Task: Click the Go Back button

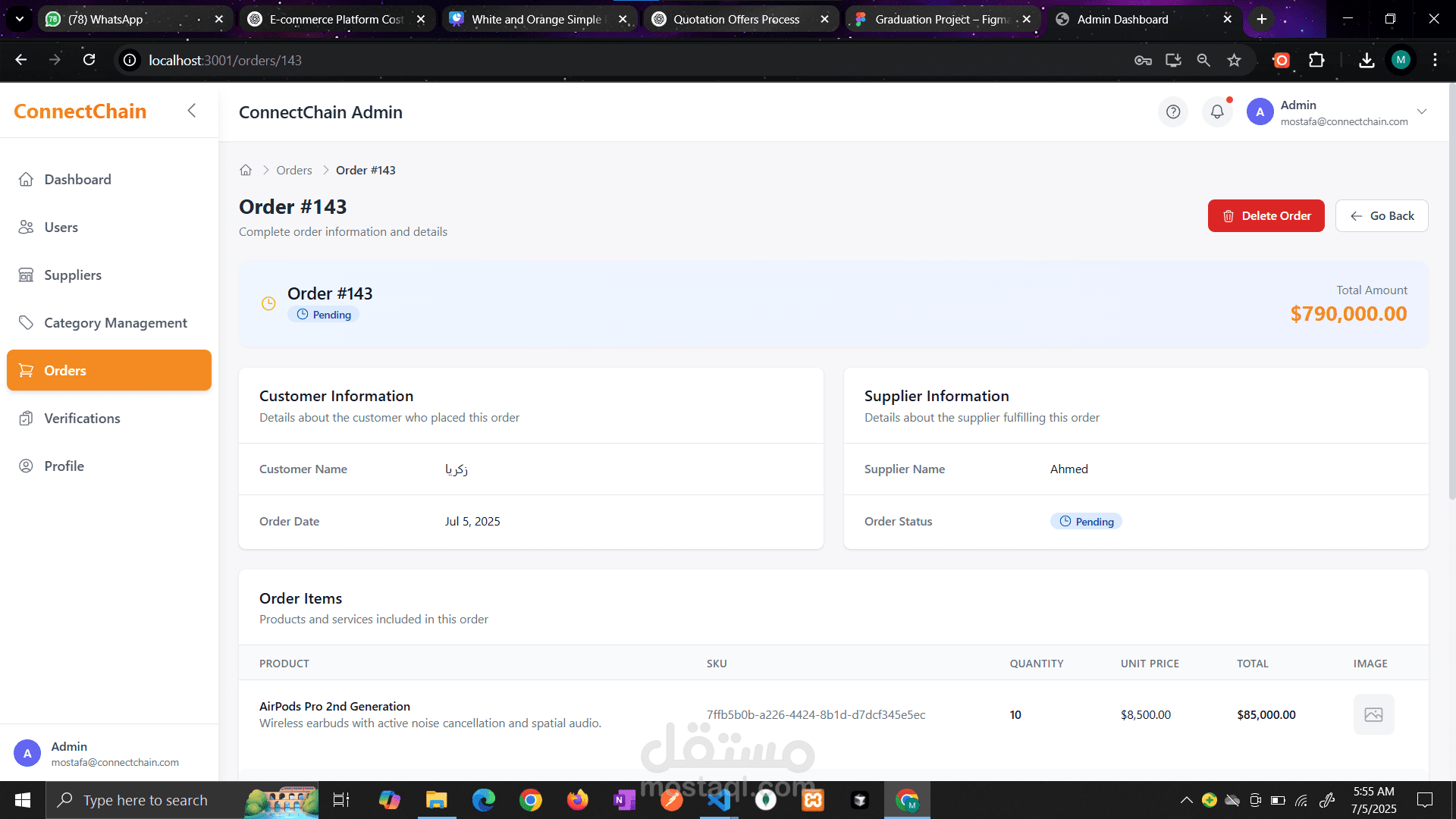Action: click(1382, 215)
